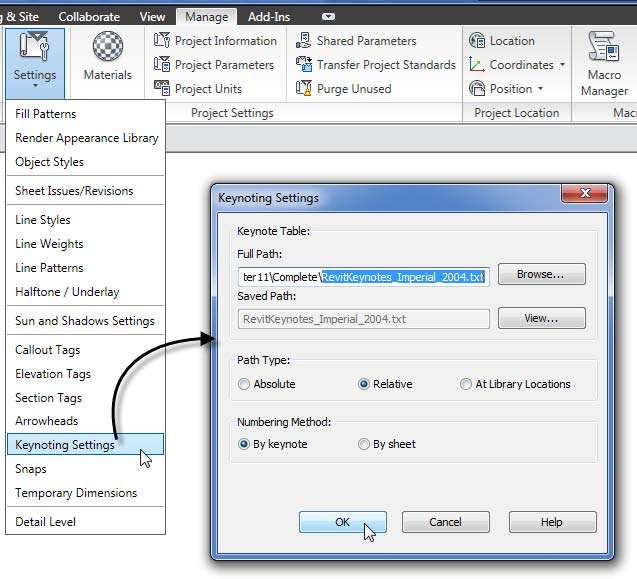
Task: Open the Materials sphere icon
Action: 108,46
